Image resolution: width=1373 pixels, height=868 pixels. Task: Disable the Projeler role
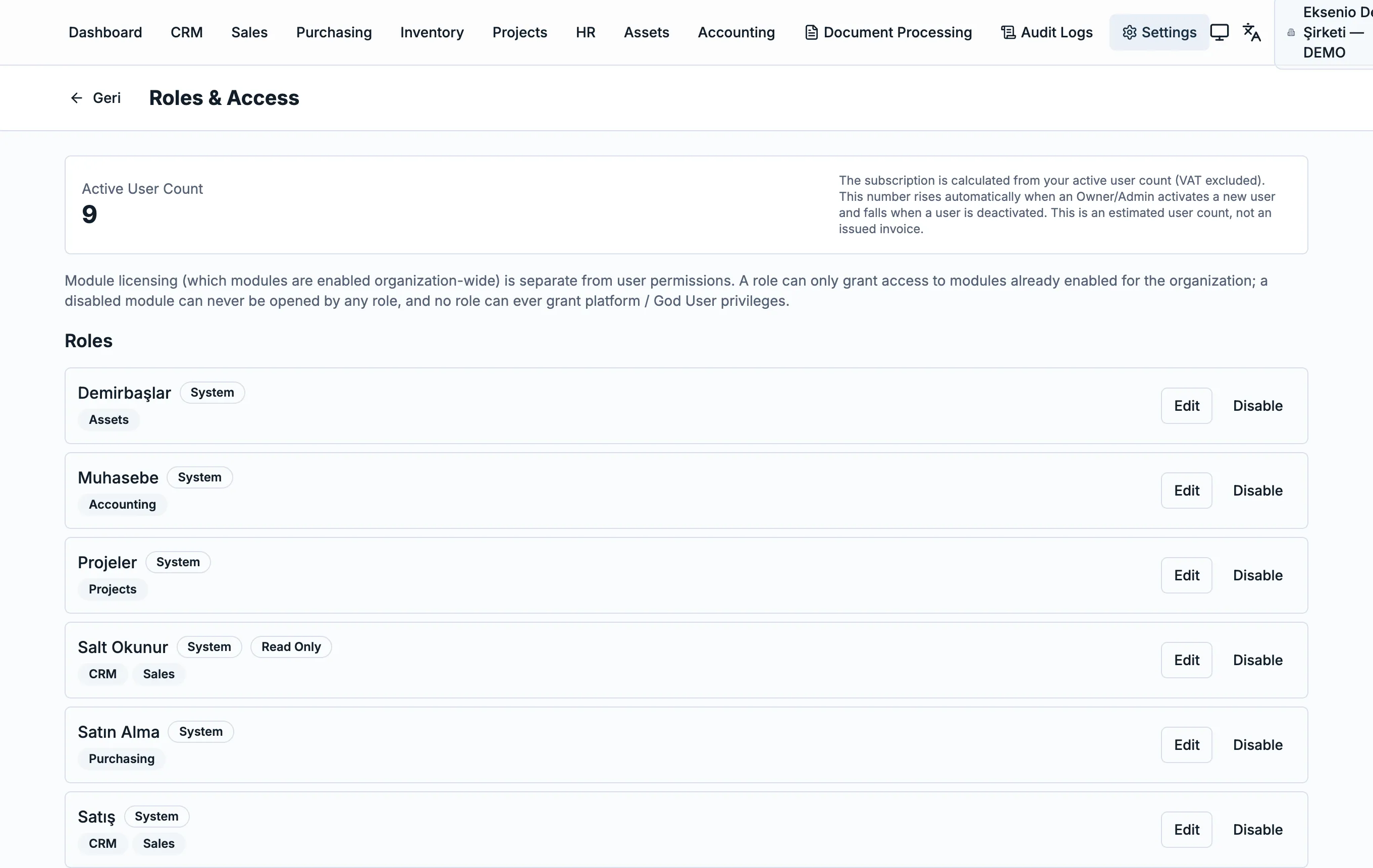click(1258, 576)
